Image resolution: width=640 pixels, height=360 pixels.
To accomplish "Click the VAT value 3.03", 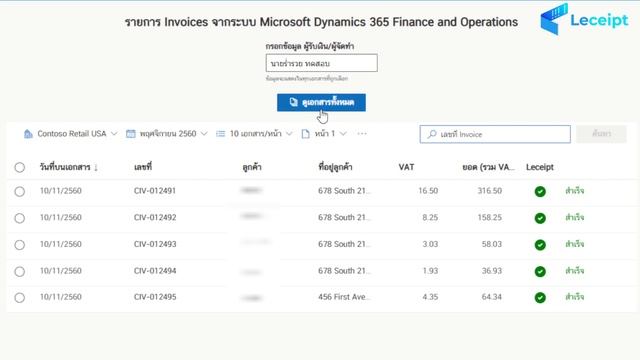I will pyautogui.click(x=430, y=244).
